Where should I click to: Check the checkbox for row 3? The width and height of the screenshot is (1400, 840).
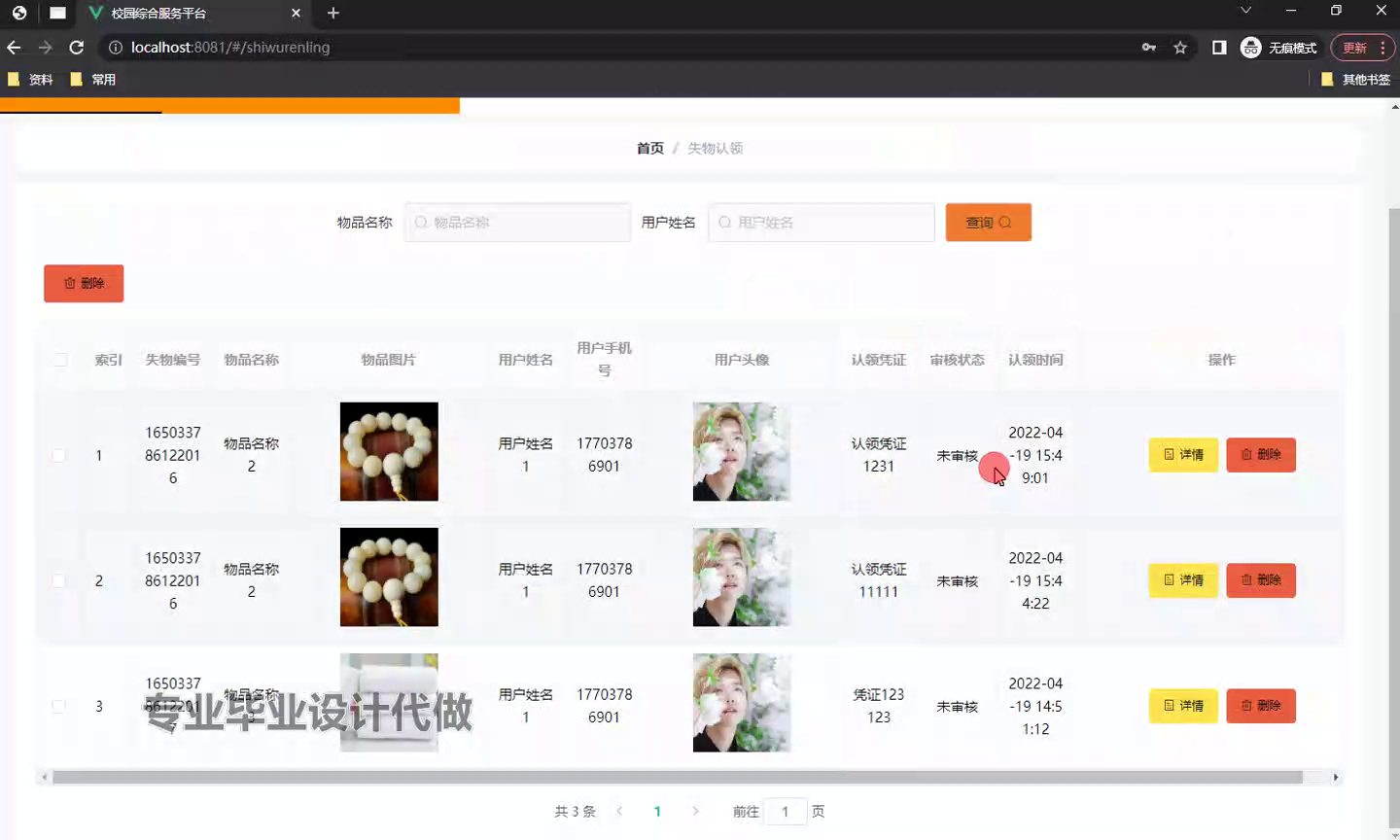[58, 706]
